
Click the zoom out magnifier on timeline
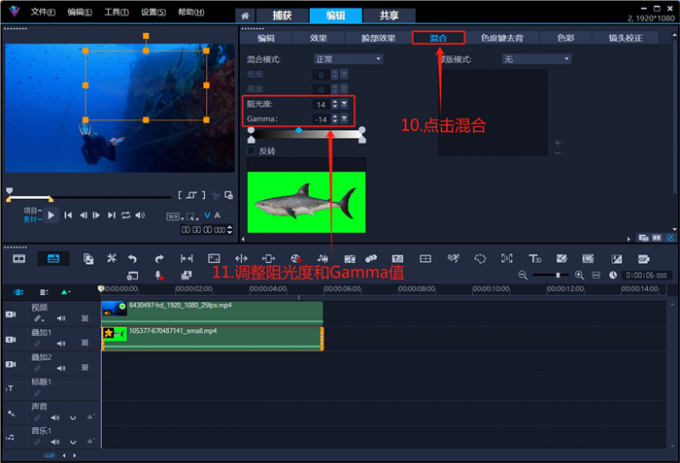pyautogui.click(x=523, y=275)
